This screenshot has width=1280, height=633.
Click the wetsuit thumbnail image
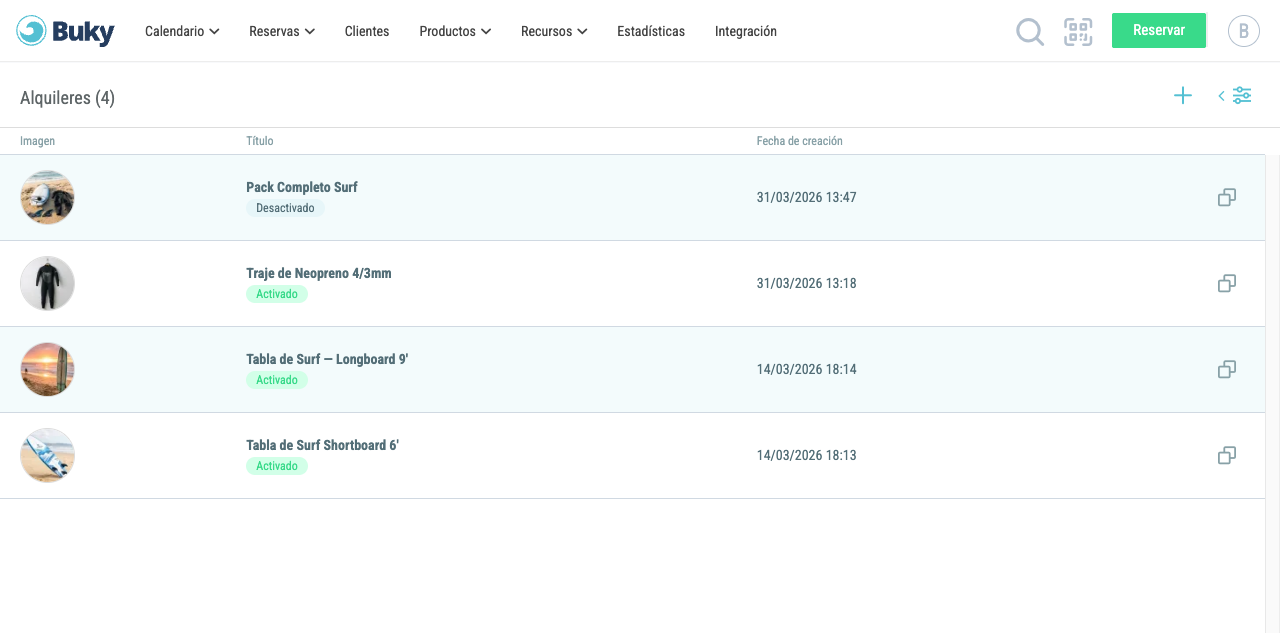(47, 284)
